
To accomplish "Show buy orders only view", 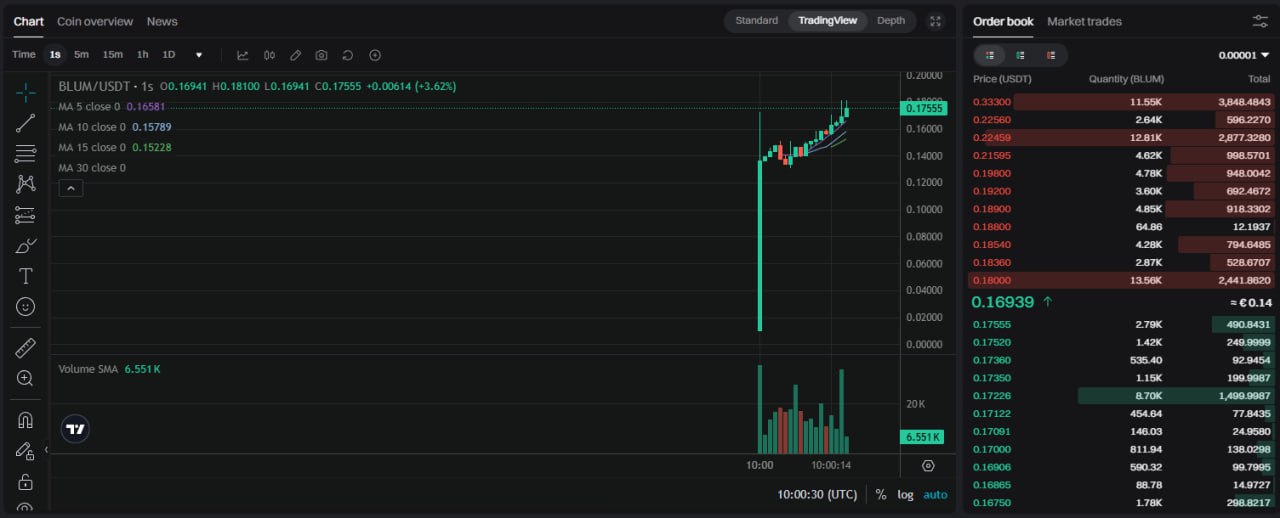I will (1020, 55).
